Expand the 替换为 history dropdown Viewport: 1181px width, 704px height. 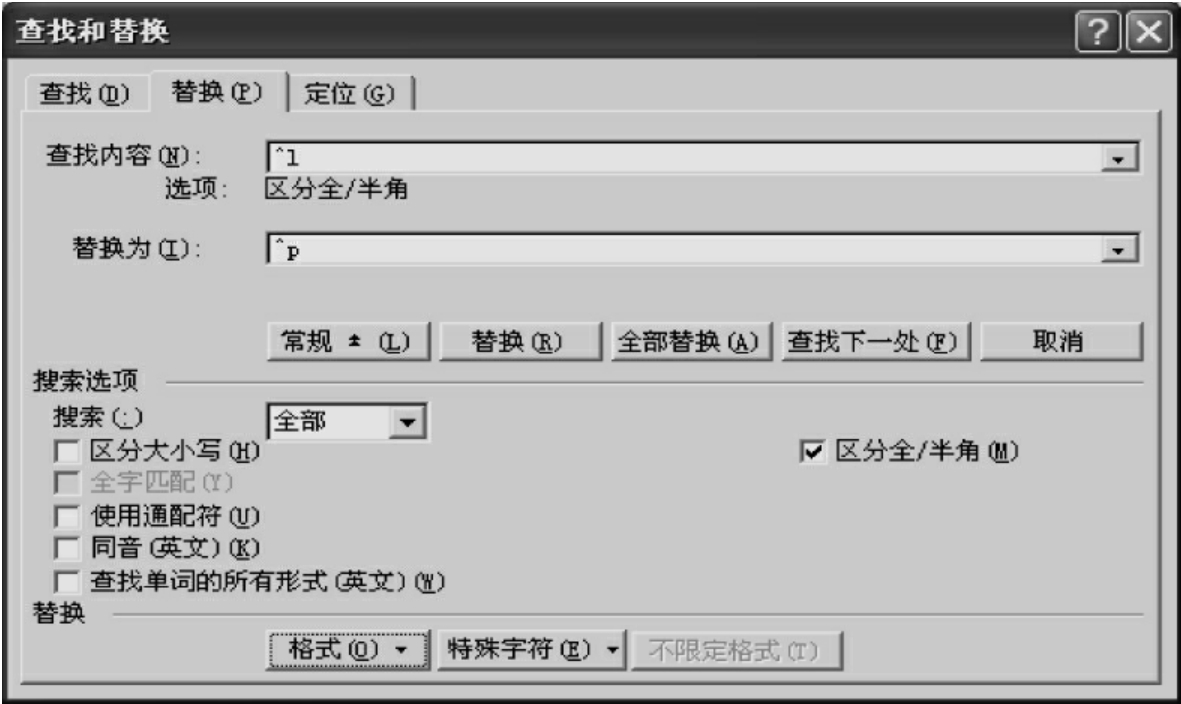(x=1118, y=249)
